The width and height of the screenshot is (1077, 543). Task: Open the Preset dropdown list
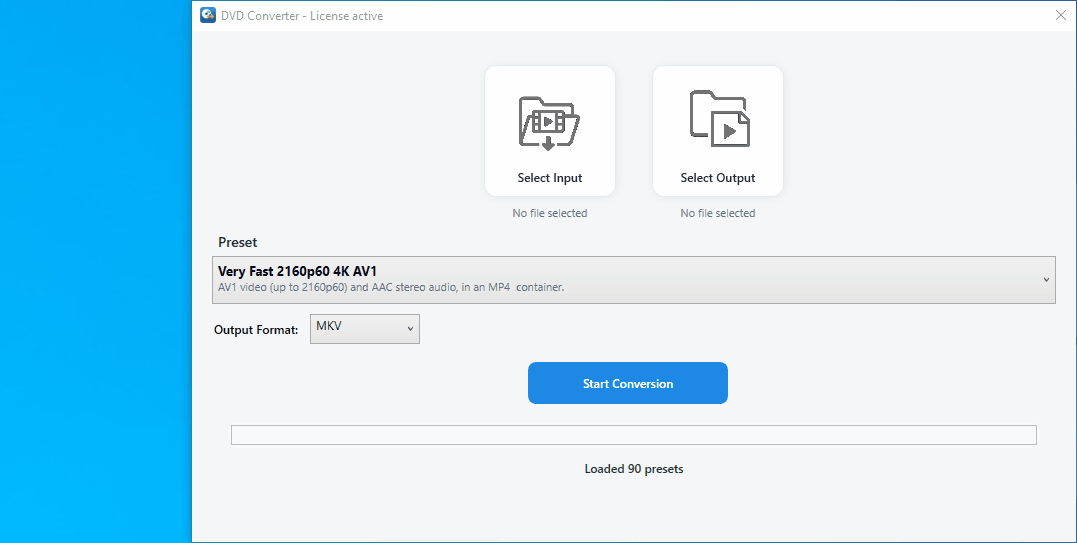[x=634, y=280]
